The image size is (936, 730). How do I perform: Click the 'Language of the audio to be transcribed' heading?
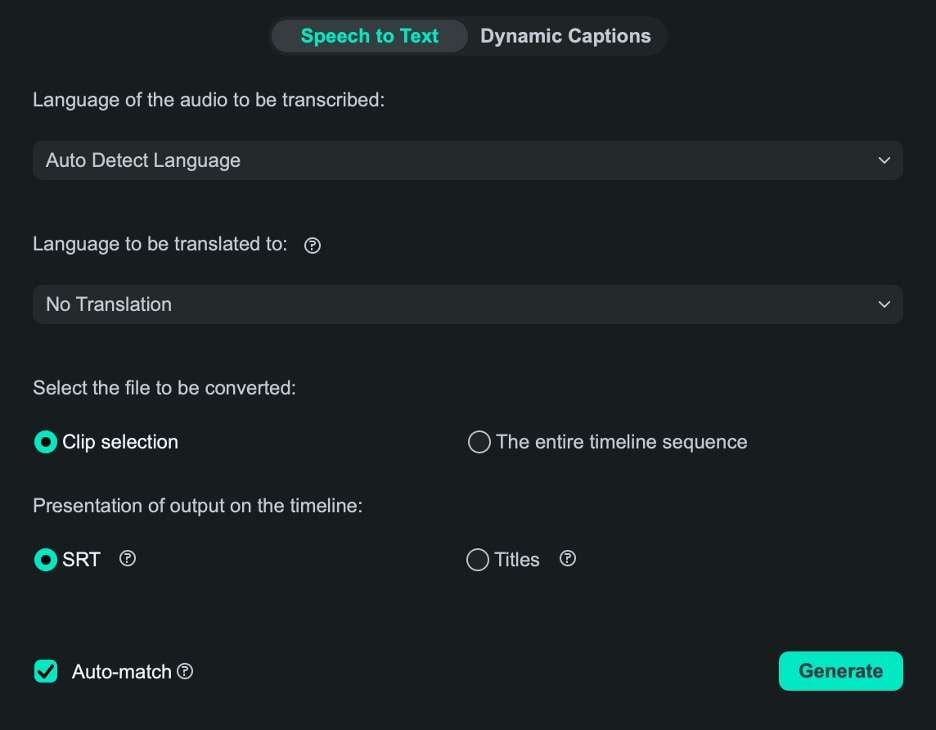(x=208, y=100)
